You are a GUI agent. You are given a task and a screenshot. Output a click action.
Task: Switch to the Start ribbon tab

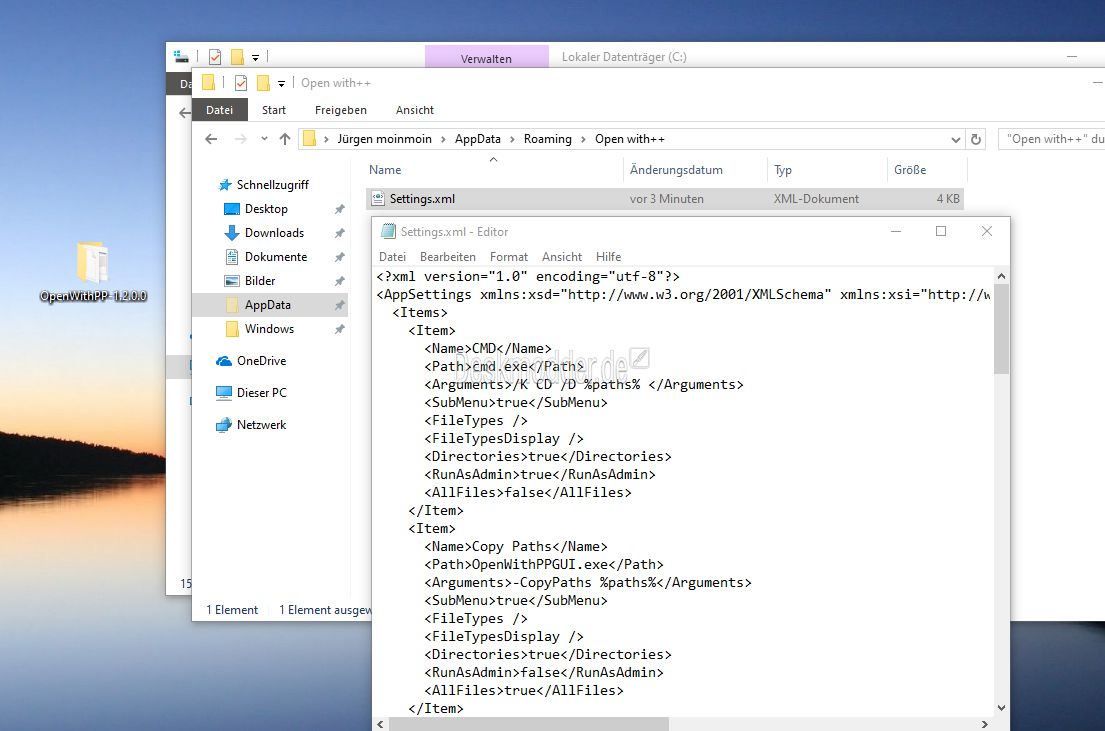(273, 110)
